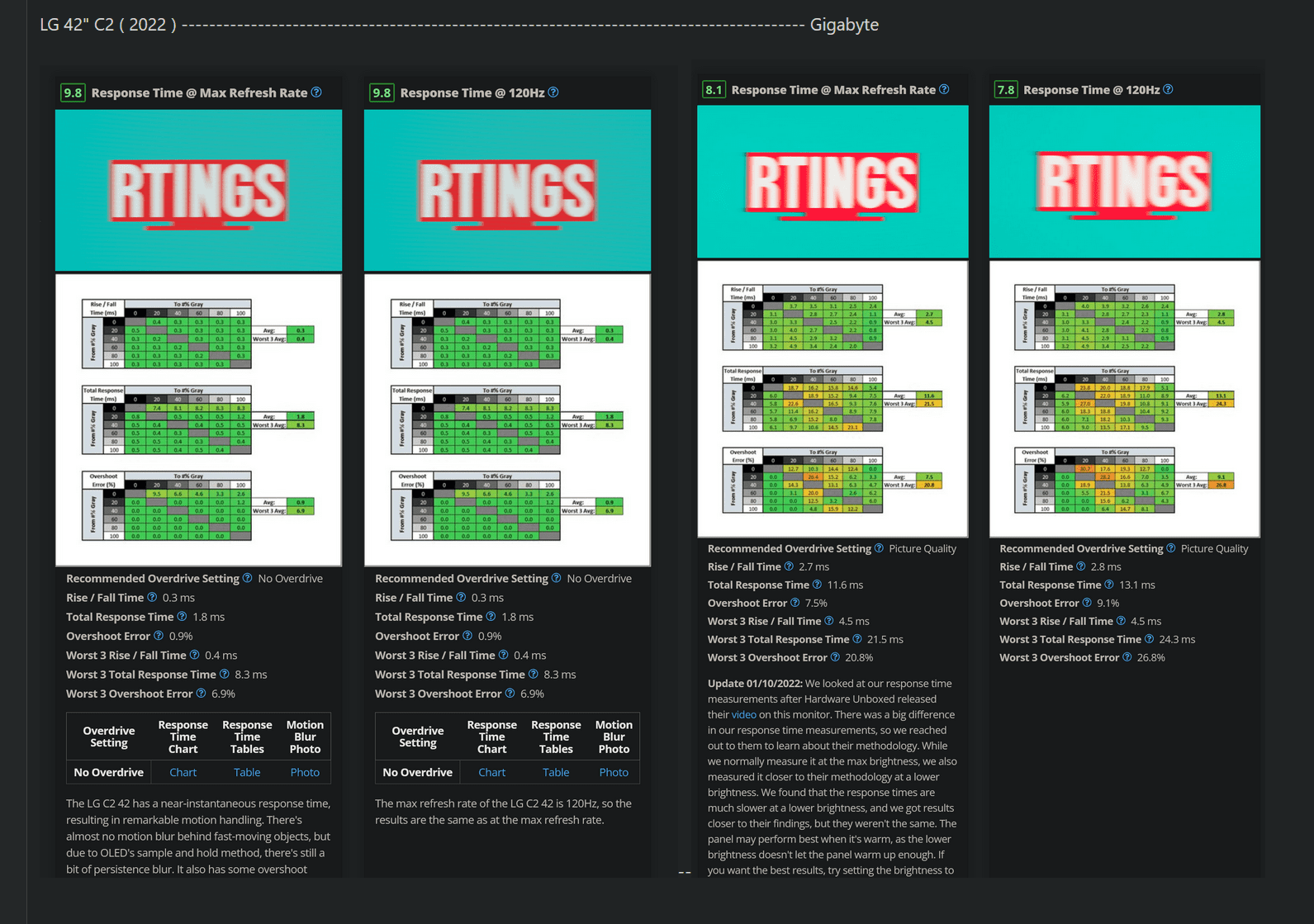Image resolution: width=1314 pixels, height=924 pixels.
Task: Open help for Total Response Time 13.1 ms
Action: coord(1109,585)
